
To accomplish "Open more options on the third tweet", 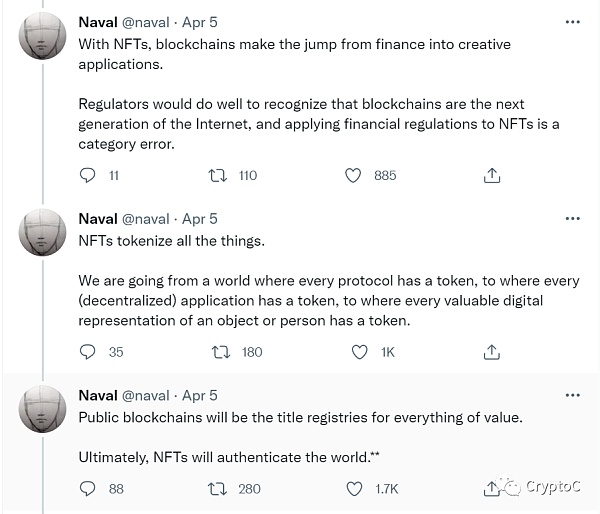I will (x=572, y=395).
